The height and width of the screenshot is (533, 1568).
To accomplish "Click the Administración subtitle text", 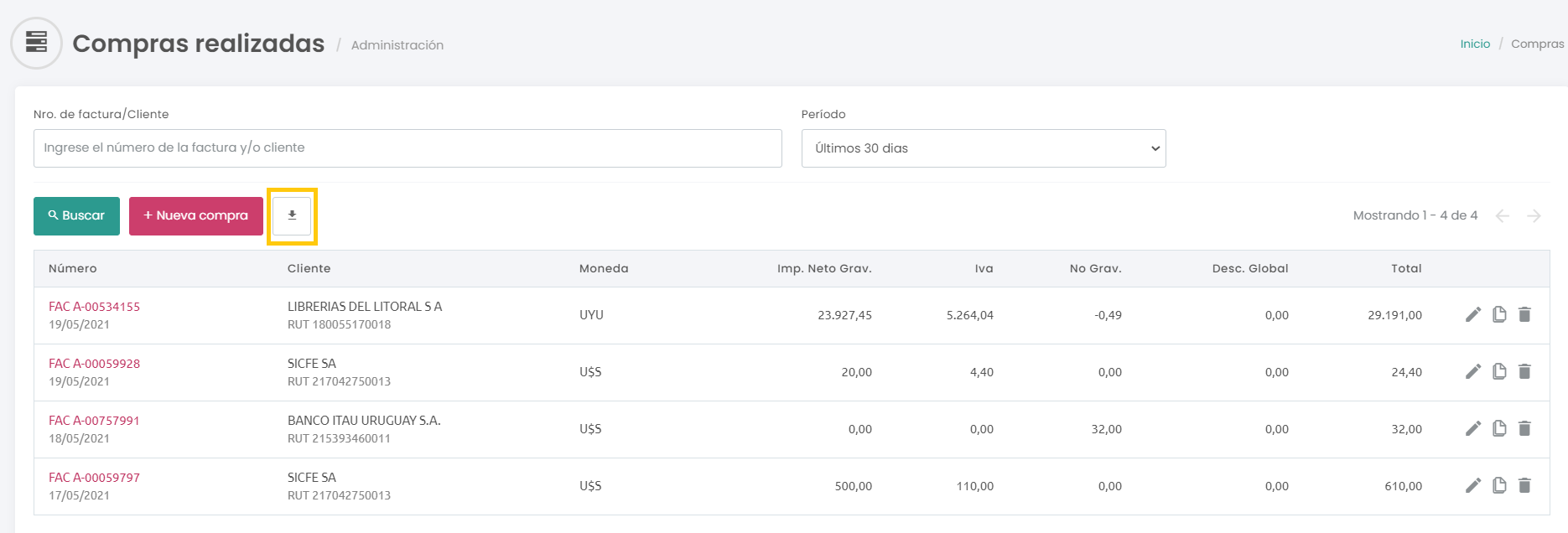I will (x=397, y=45).
